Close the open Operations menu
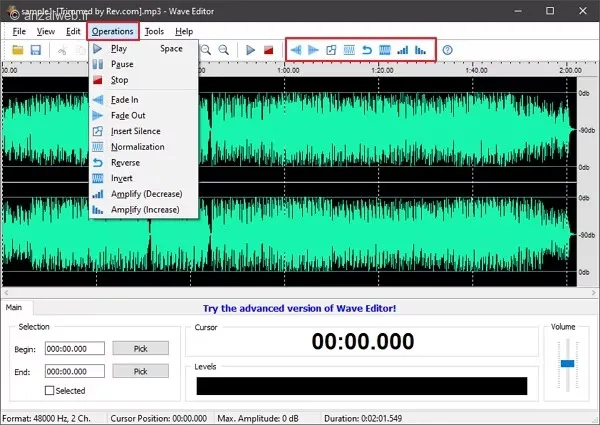This screenshot has height=425, width=600. tap(112, 31)
